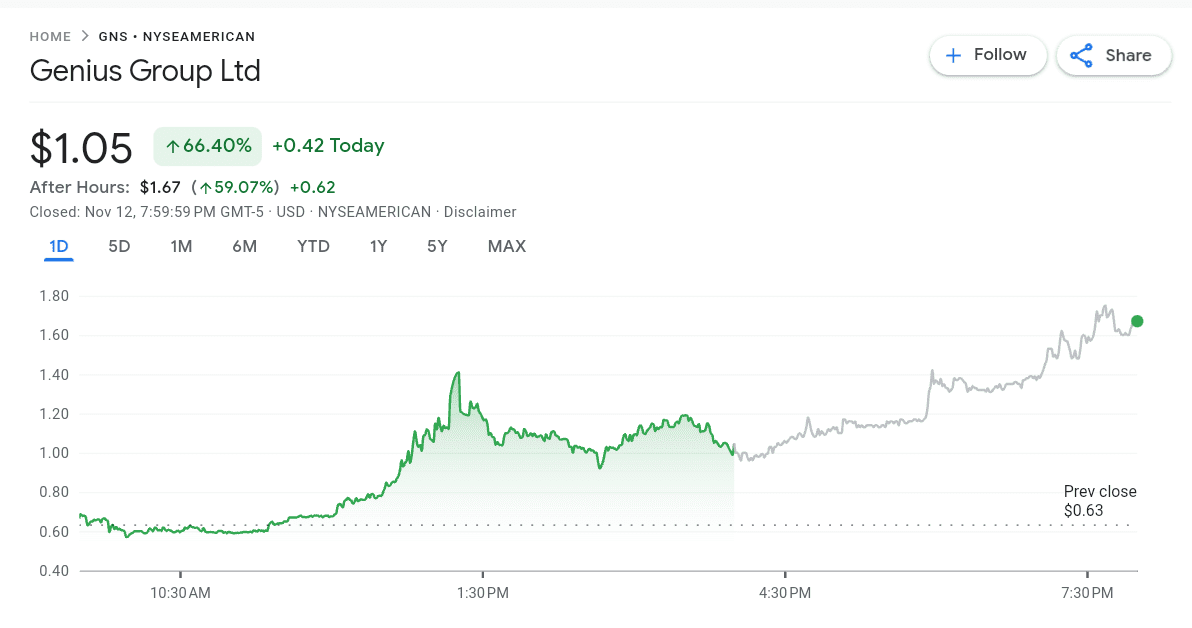Select the YTD time range
Screen dimensions: 1192x628
point(313,246)
